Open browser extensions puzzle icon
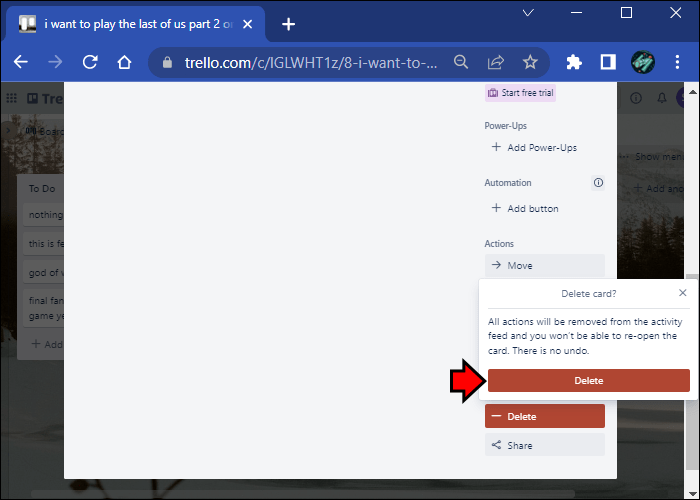 [574, 62]
